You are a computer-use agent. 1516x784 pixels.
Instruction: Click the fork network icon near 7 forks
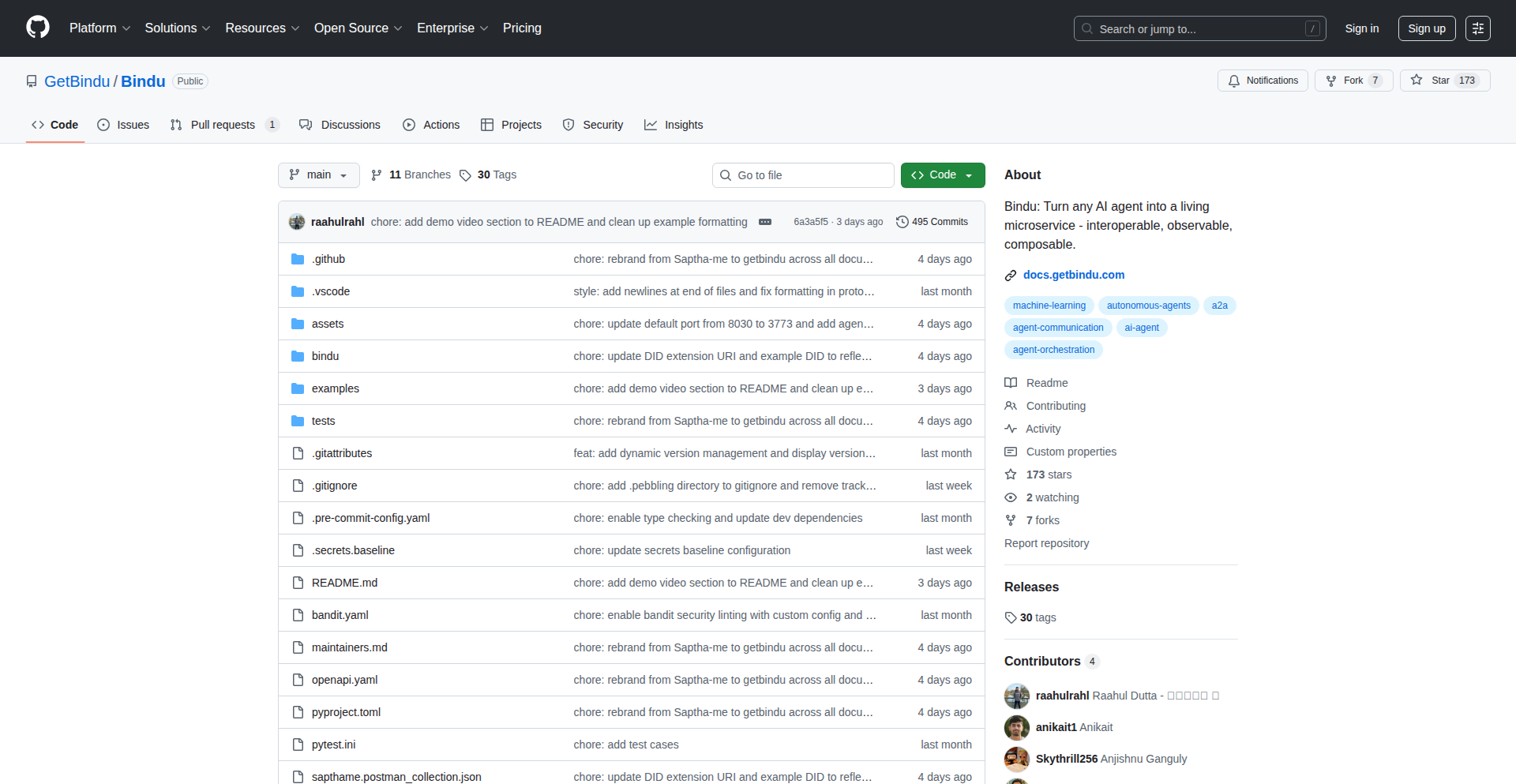1011,520
